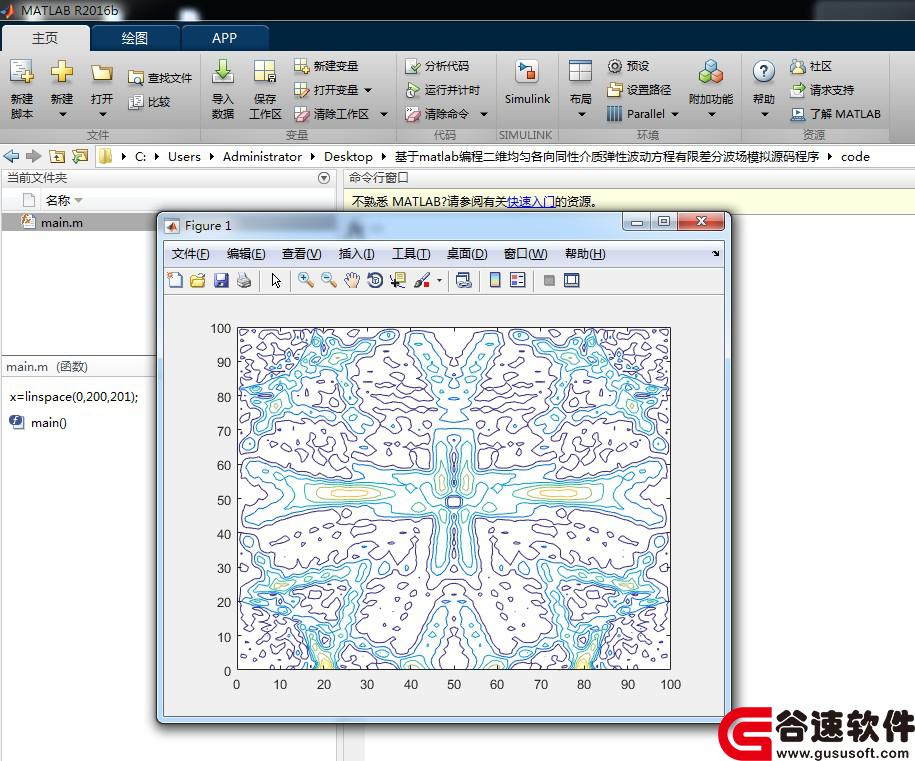
Task: Click the Browse for Folder icon
Action: [79, 156]
